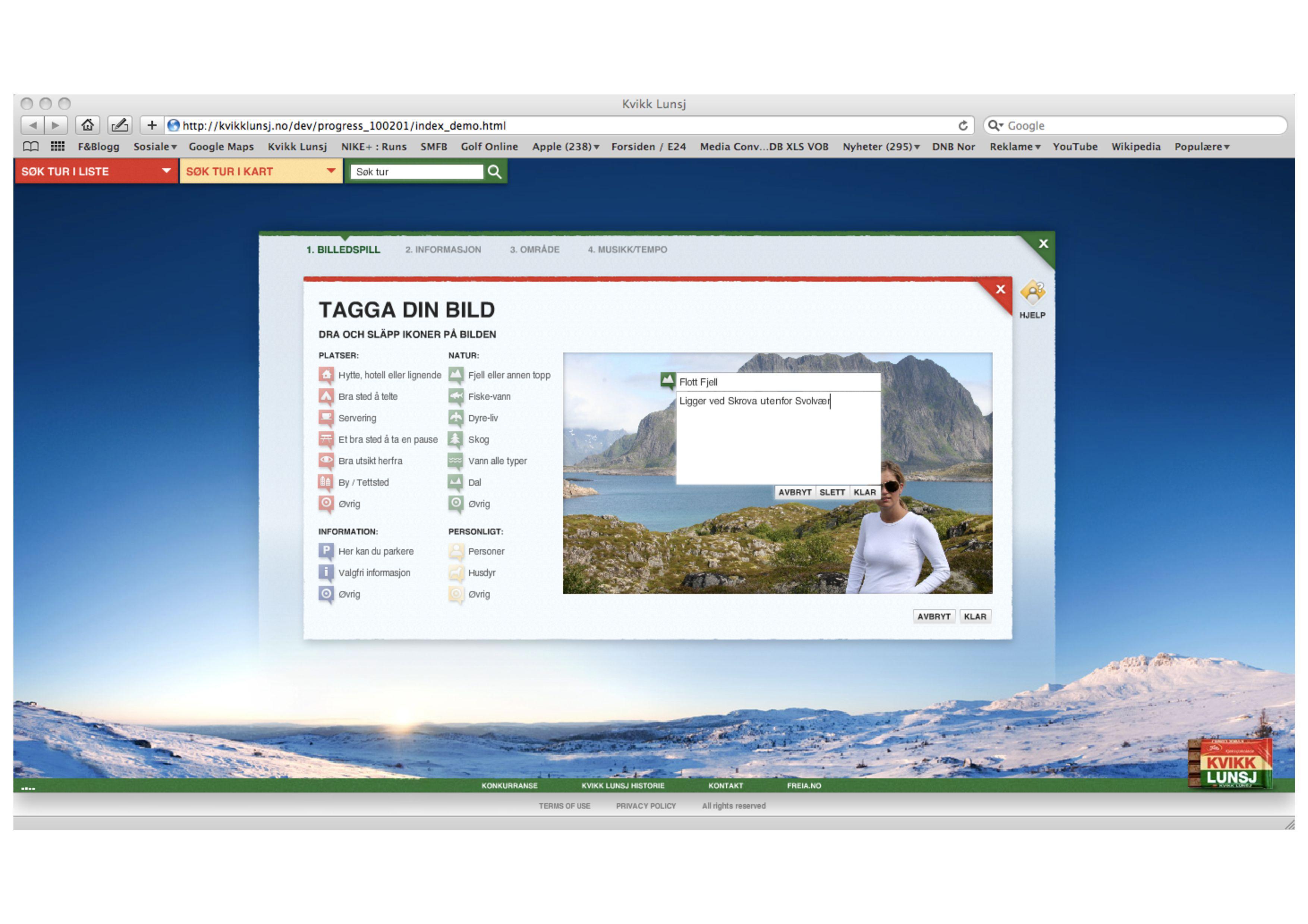The height and width of the screenshot is (924, 1308).
Task: Open the Populære bookmarks dropdown
Action: pos(1202,147)
